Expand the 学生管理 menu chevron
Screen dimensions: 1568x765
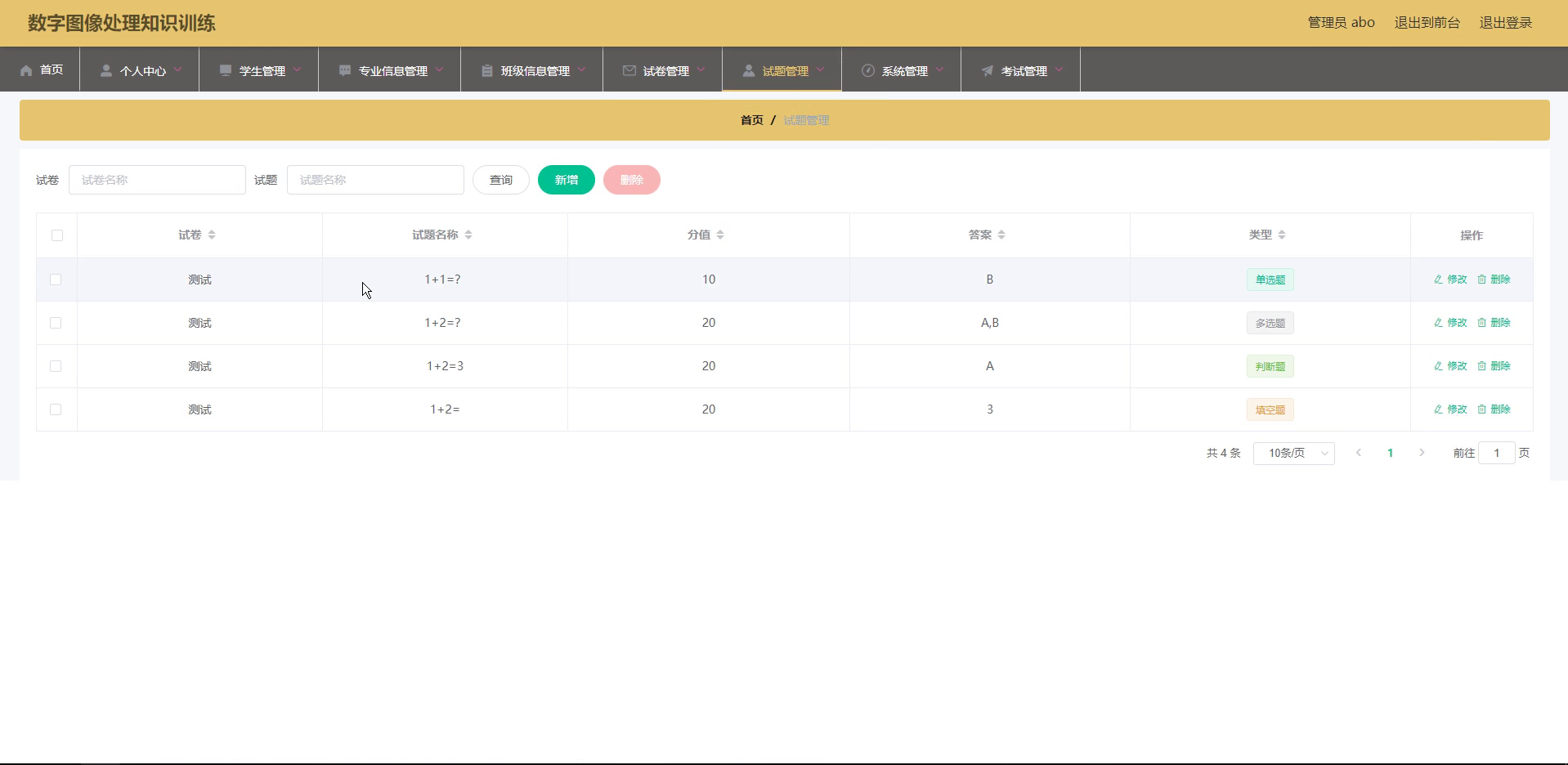(297, 69)
